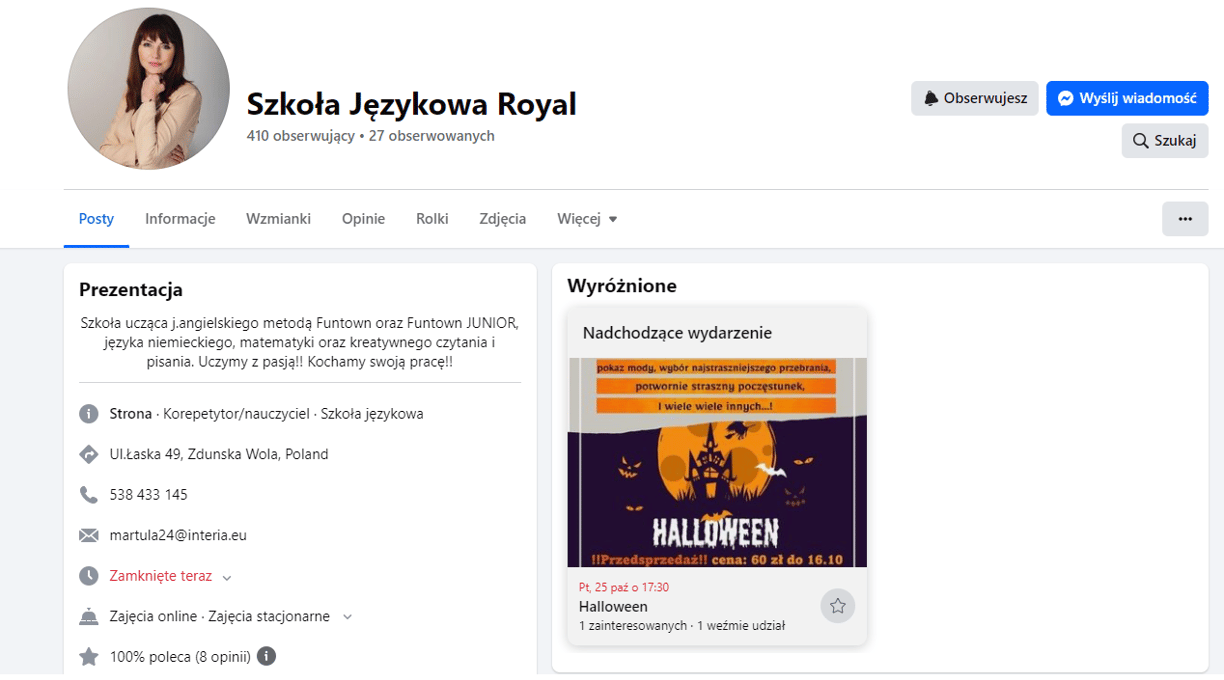The height and width of the screenshot is (680, 1224).
Task: Switch to the Posty tab
Action: click(x=97, y=219)
